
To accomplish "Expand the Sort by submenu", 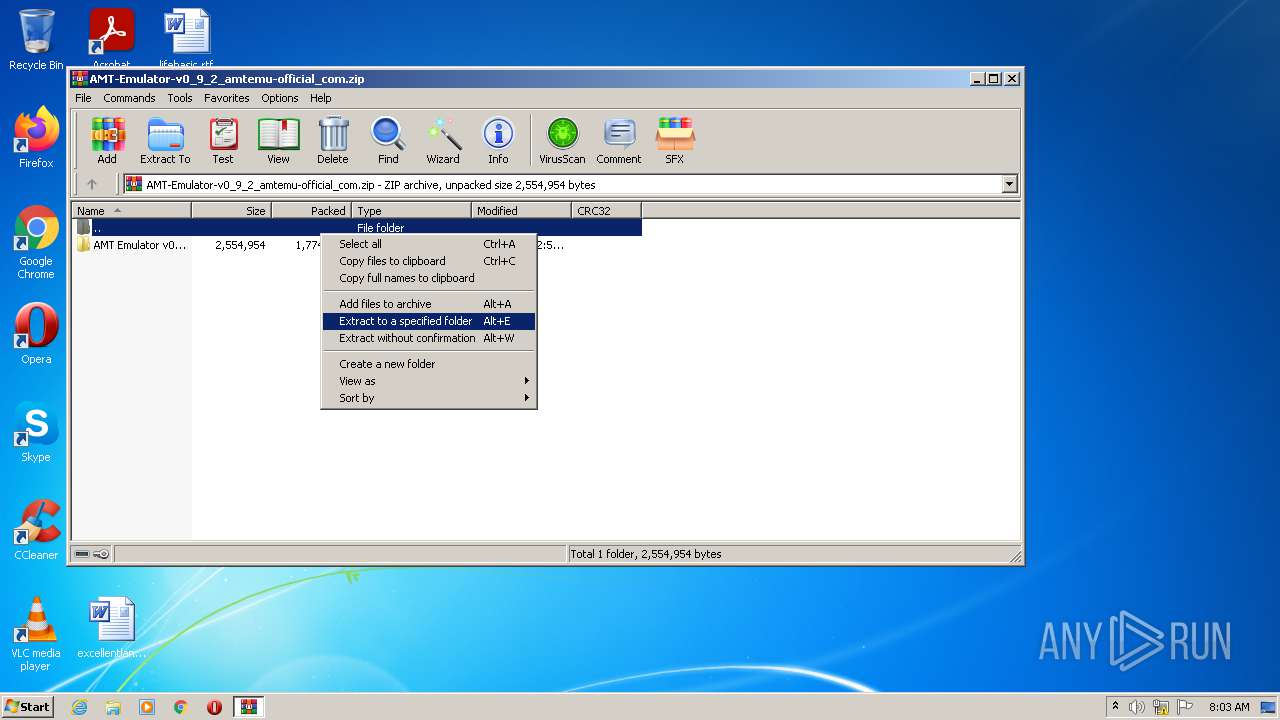I will click(x=429, y=398).
